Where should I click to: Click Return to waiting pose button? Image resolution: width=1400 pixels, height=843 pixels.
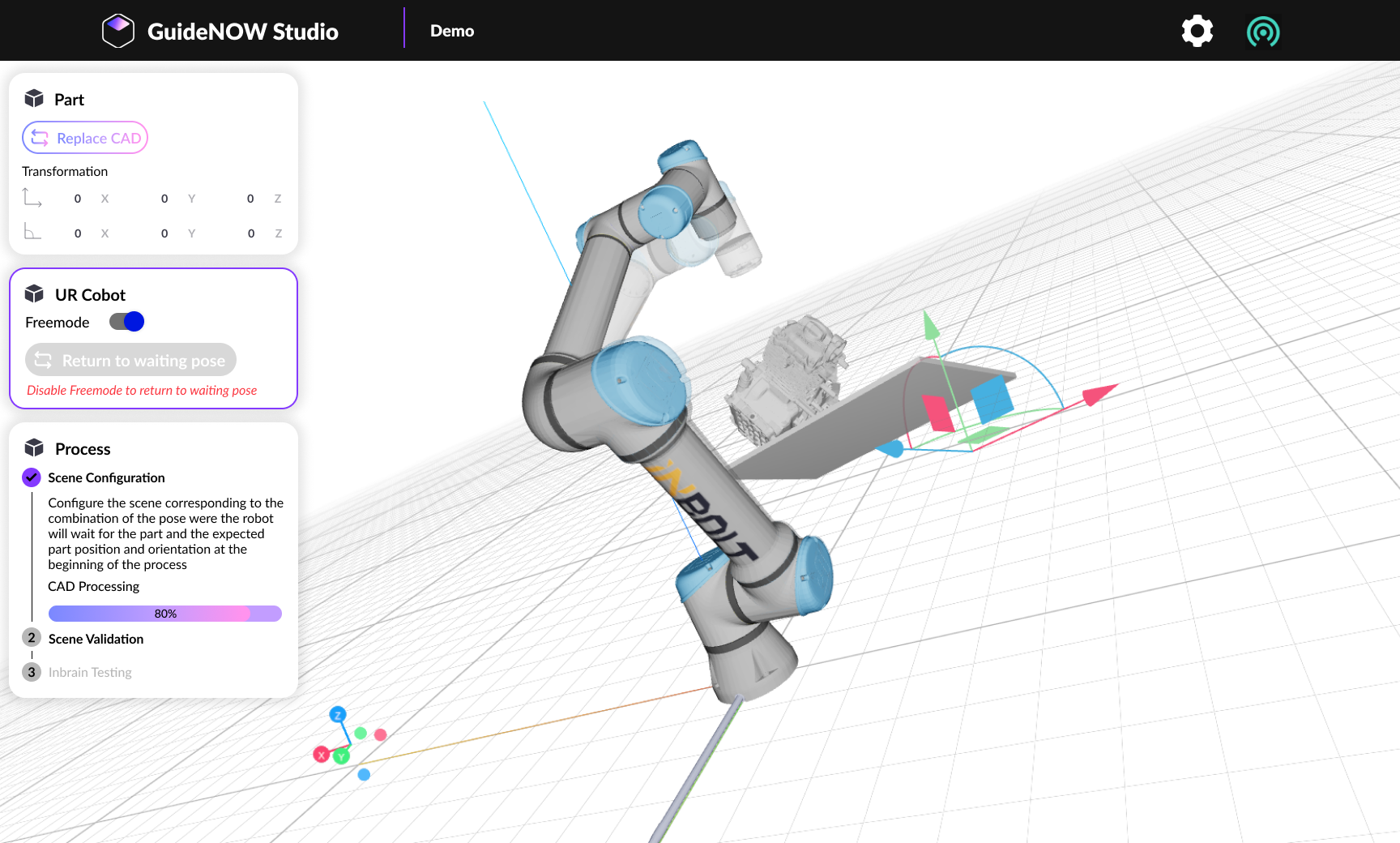(131, 360)
